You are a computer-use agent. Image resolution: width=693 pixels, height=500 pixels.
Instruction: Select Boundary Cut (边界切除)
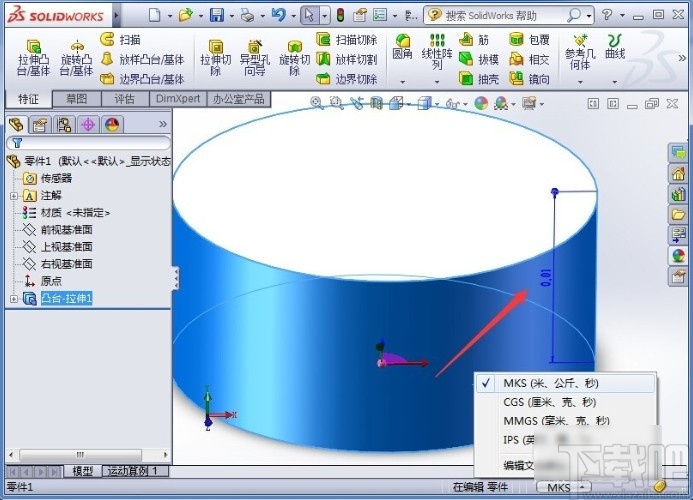(347, 79)
